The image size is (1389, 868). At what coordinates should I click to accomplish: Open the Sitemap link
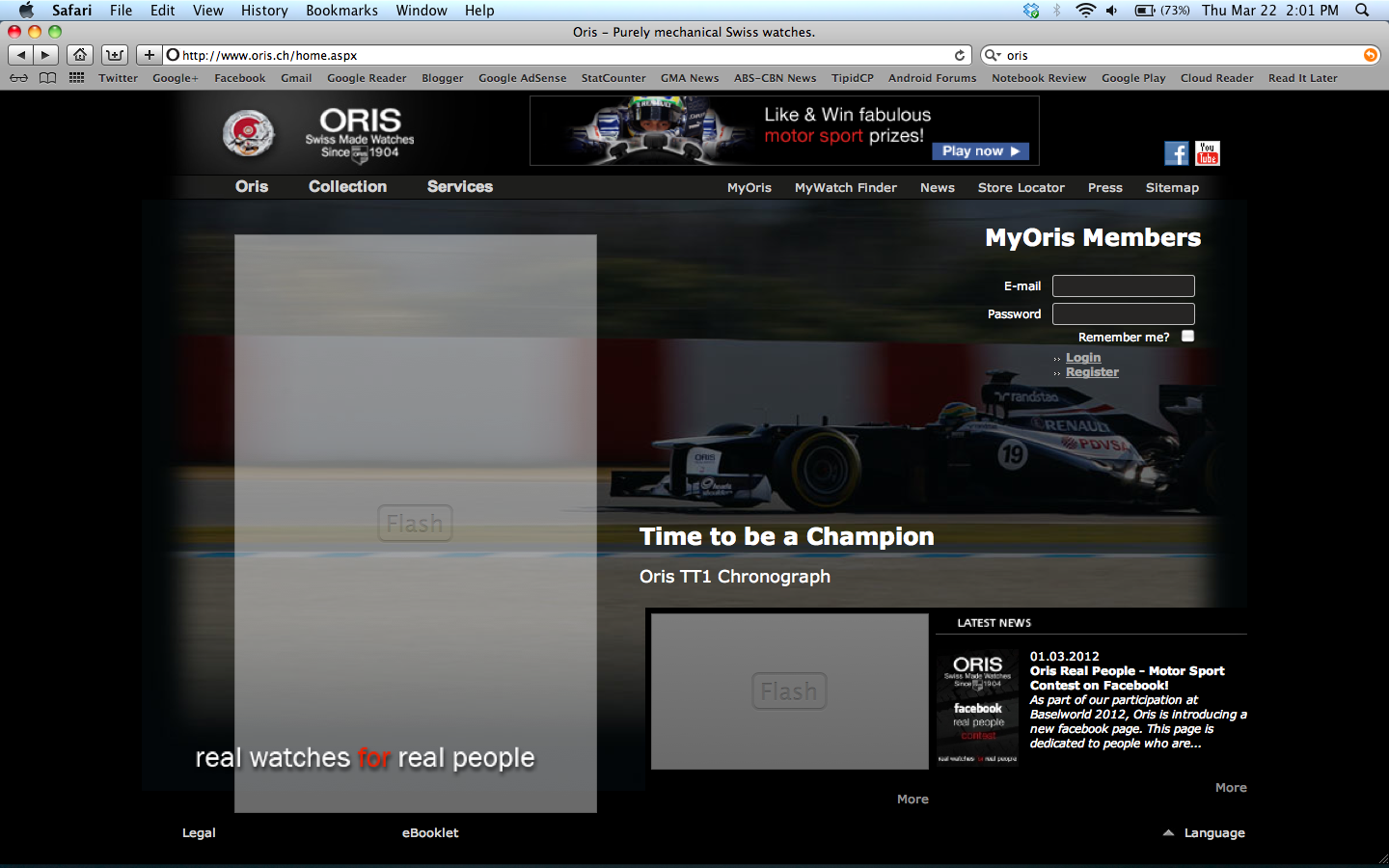click(x=1172, y=188)
